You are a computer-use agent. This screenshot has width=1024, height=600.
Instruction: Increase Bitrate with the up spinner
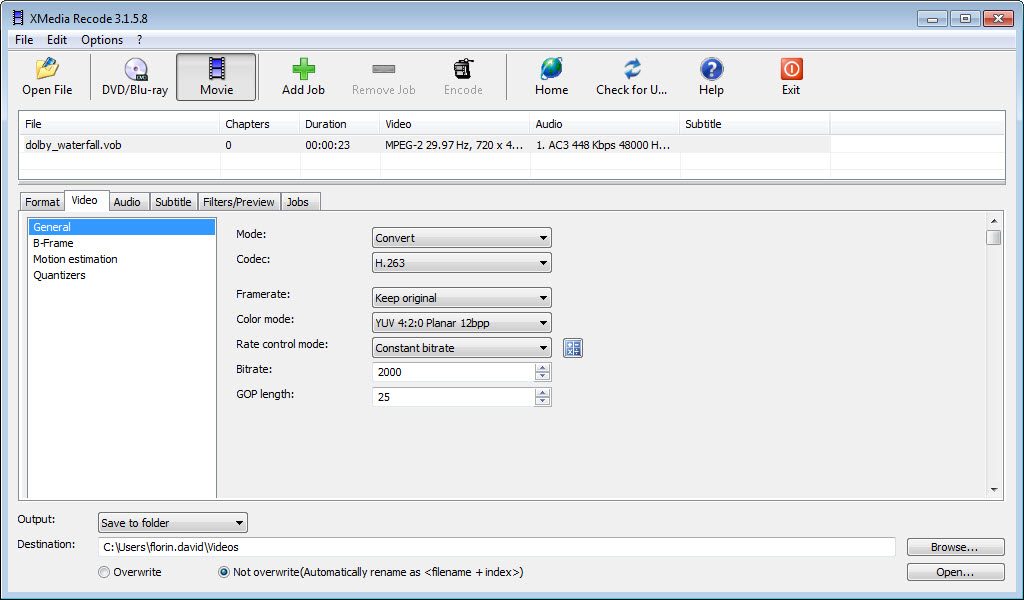point(542,368)
